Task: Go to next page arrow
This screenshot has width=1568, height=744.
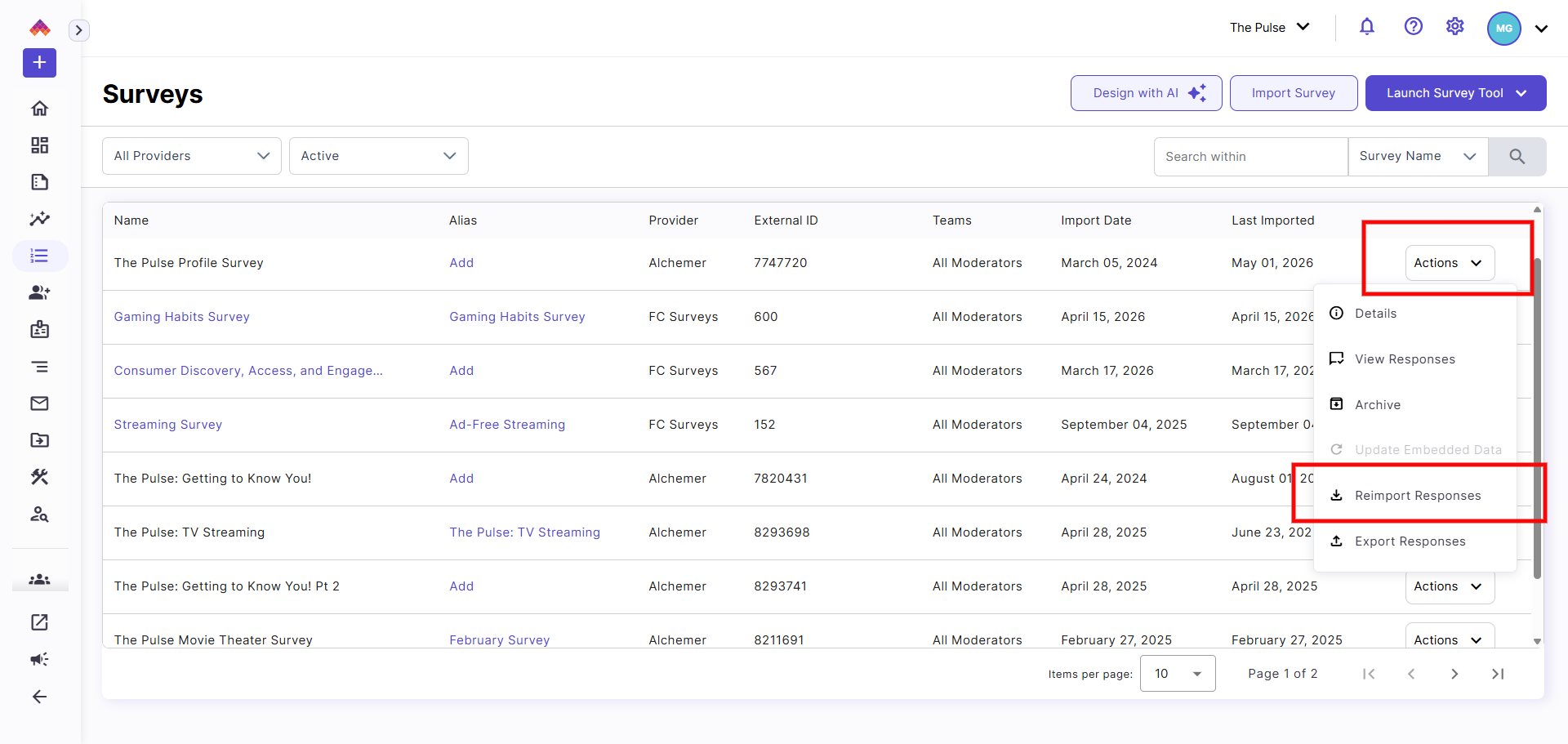Action: [x=1454, y=674]
